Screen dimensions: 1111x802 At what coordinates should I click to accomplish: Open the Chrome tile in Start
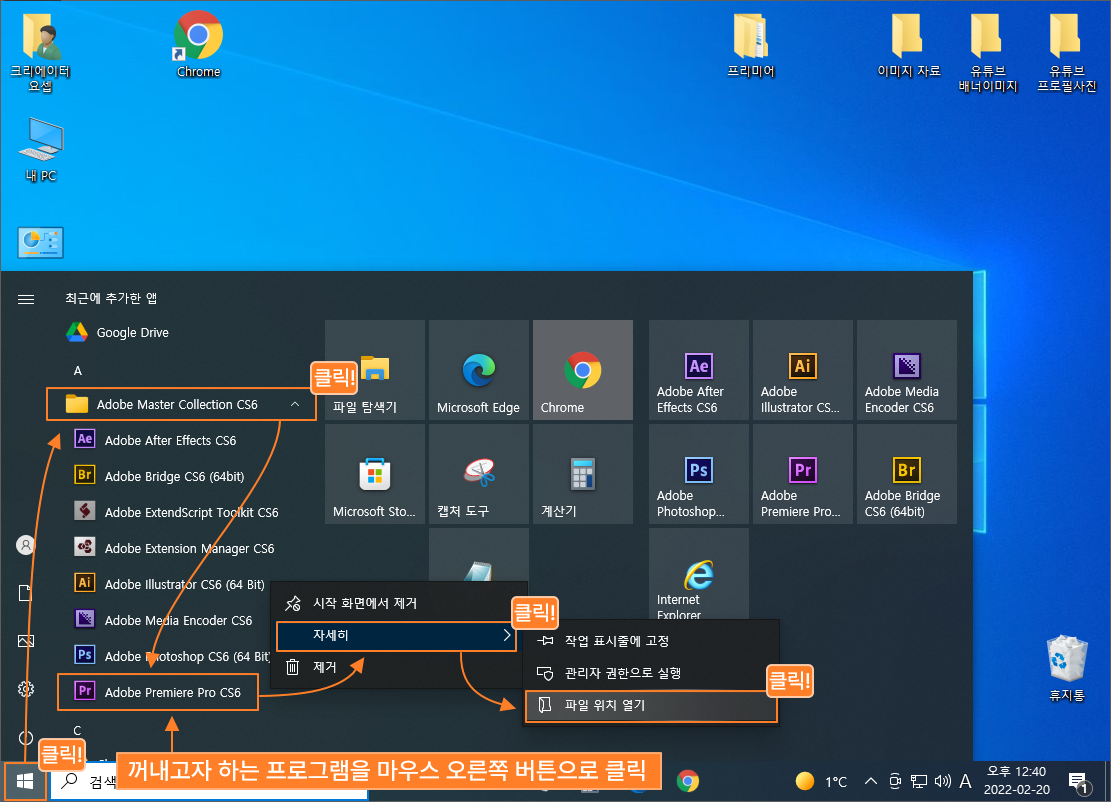(582, 370)
